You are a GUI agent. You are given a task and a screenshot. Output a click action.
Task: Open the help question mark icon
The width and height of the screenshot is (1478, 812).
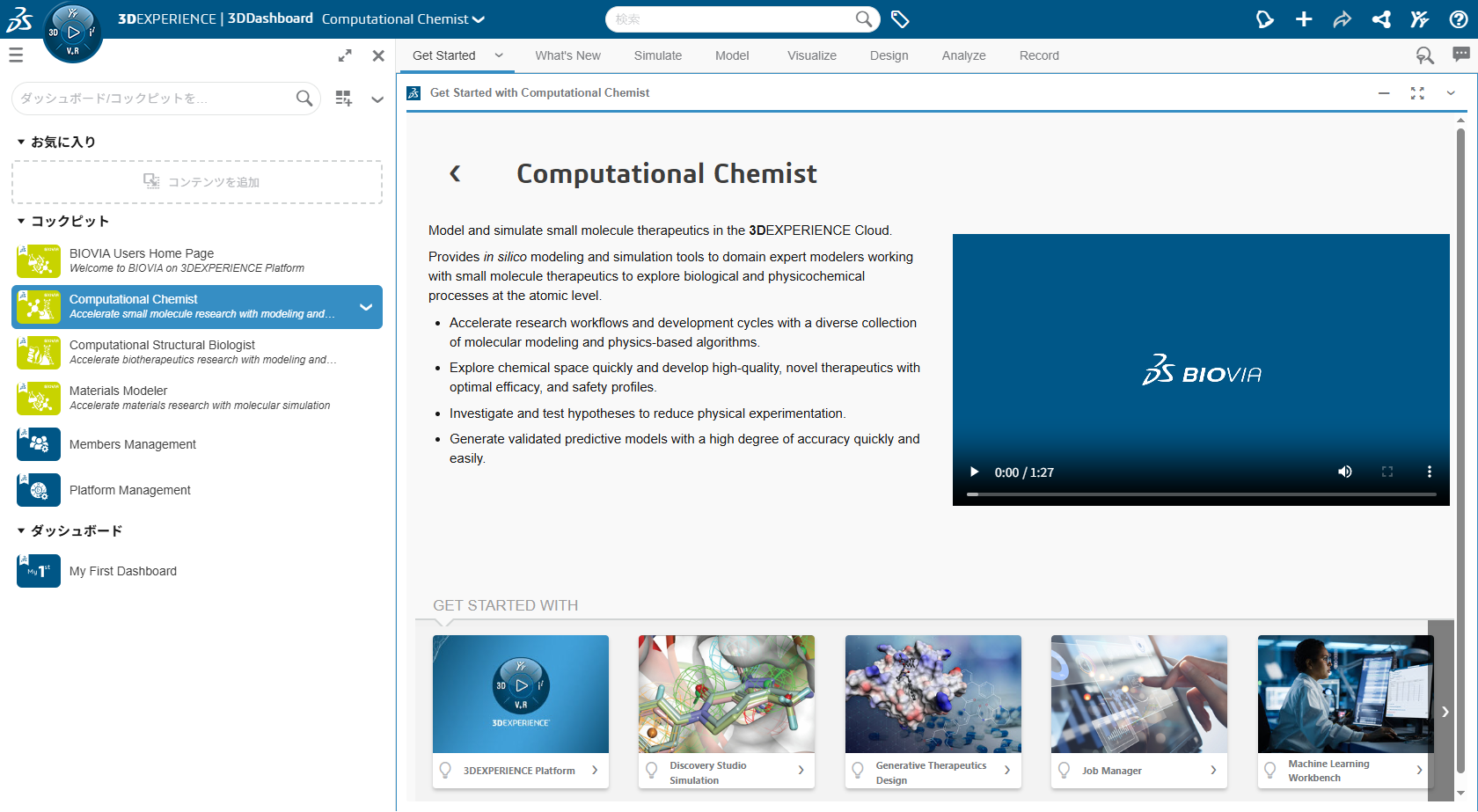tap(1458, 19)
